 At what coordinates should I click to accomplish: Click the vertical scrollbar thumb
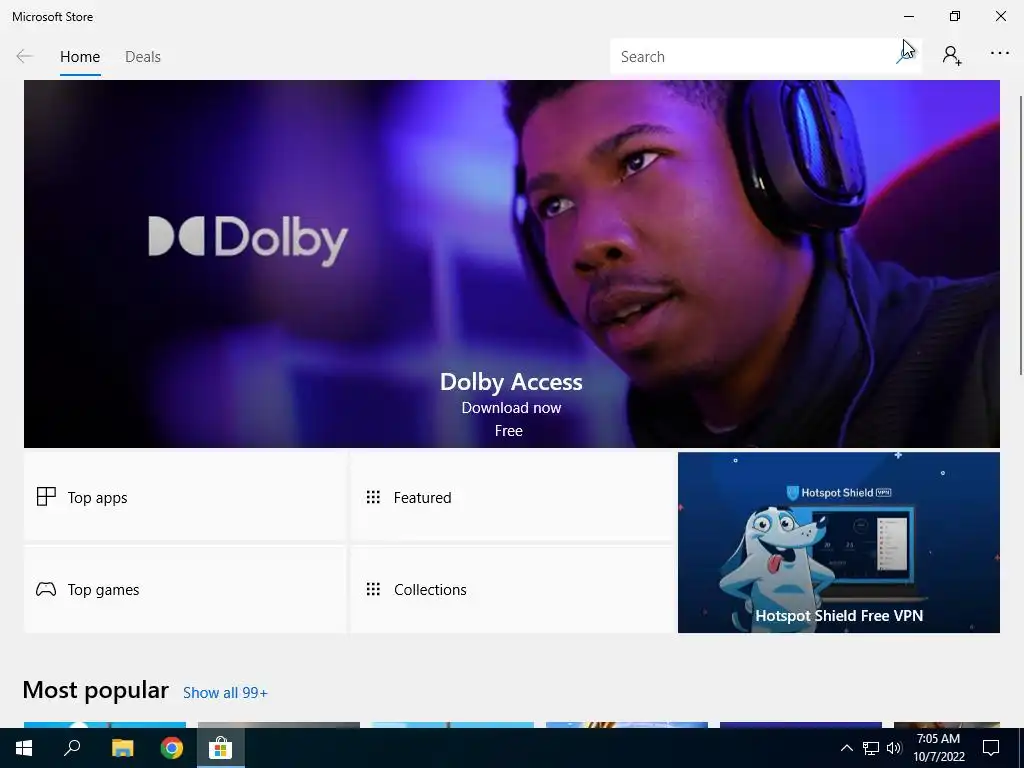1021,235
